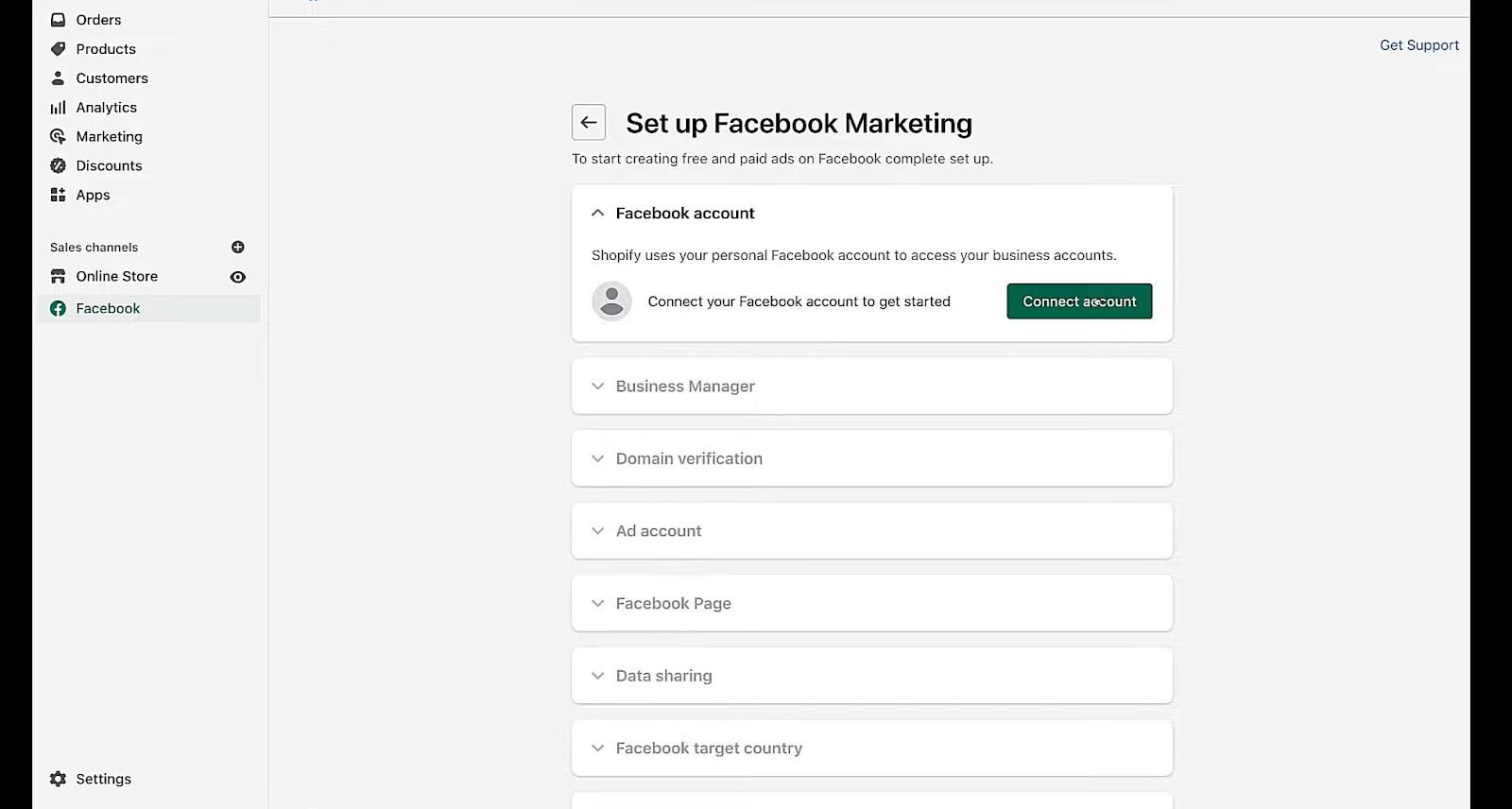Viewport: 1512px width, 809px height.
Task: Open Marketing in the sidebar
Action: click(109, 137)
